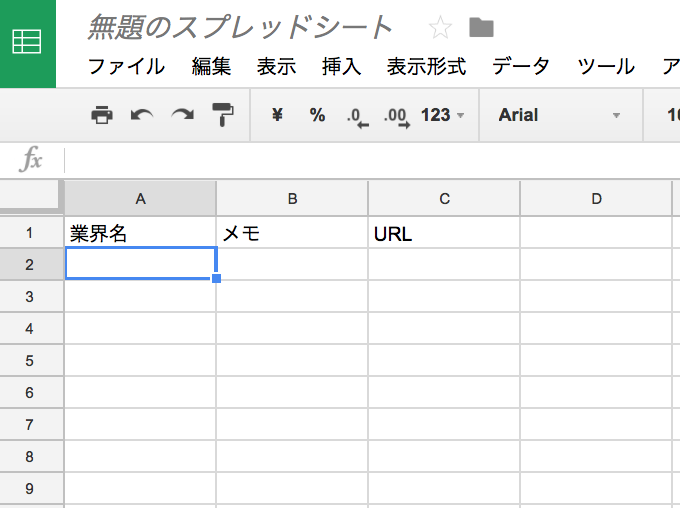680x508 pixels.
Task: Redo the last action
Action: [182, 115]
